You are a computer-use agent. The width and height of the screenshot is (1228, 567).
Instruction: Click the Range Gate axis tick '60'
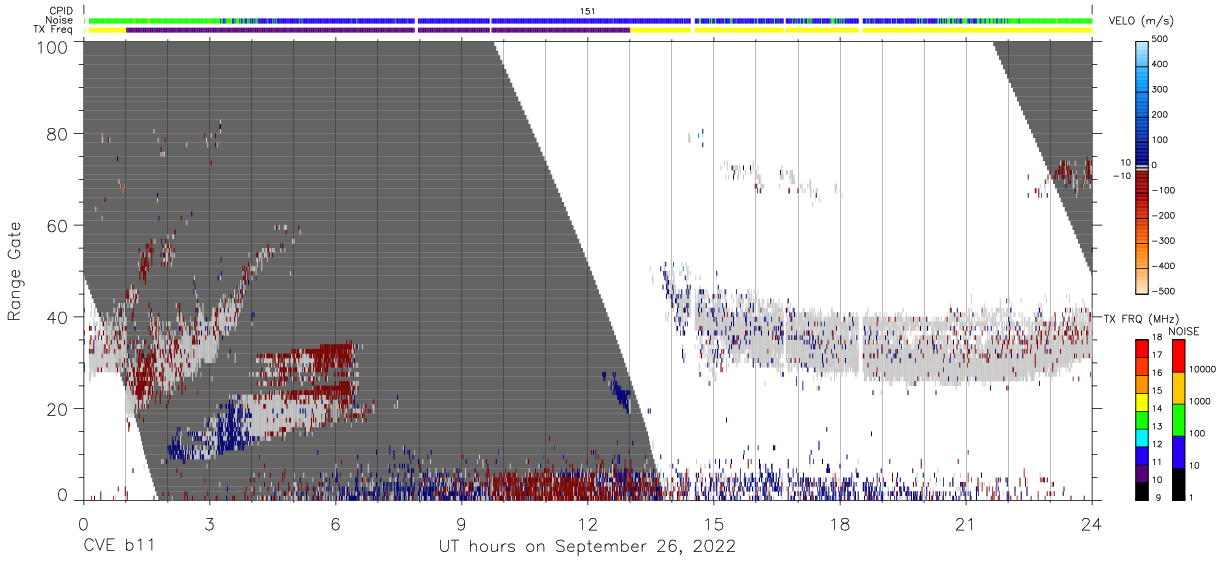(56, 225)
